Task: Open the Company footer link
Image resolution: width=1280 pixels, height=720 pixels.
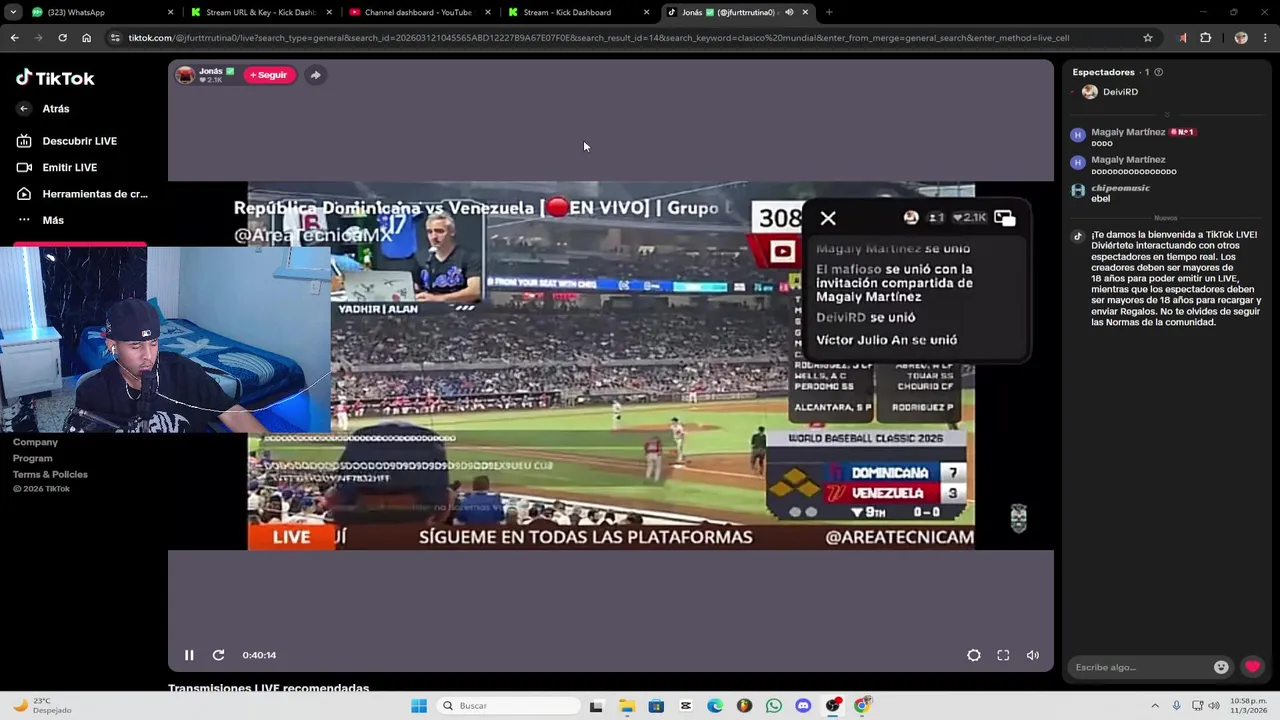Action: pyautogui.click(x=35, y=442)
